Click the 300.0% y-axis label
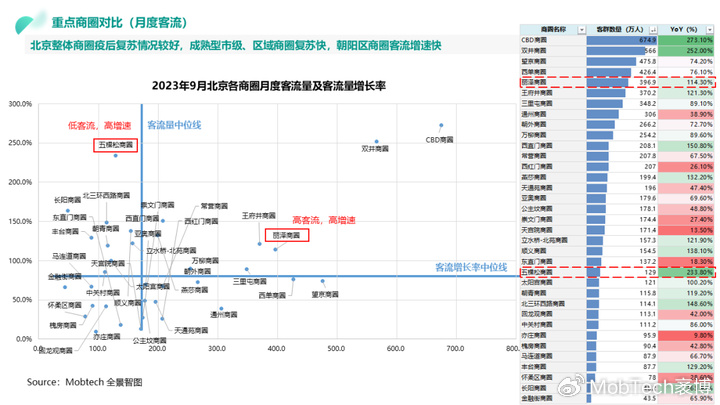720x405 pixels. tap(20, 104)
